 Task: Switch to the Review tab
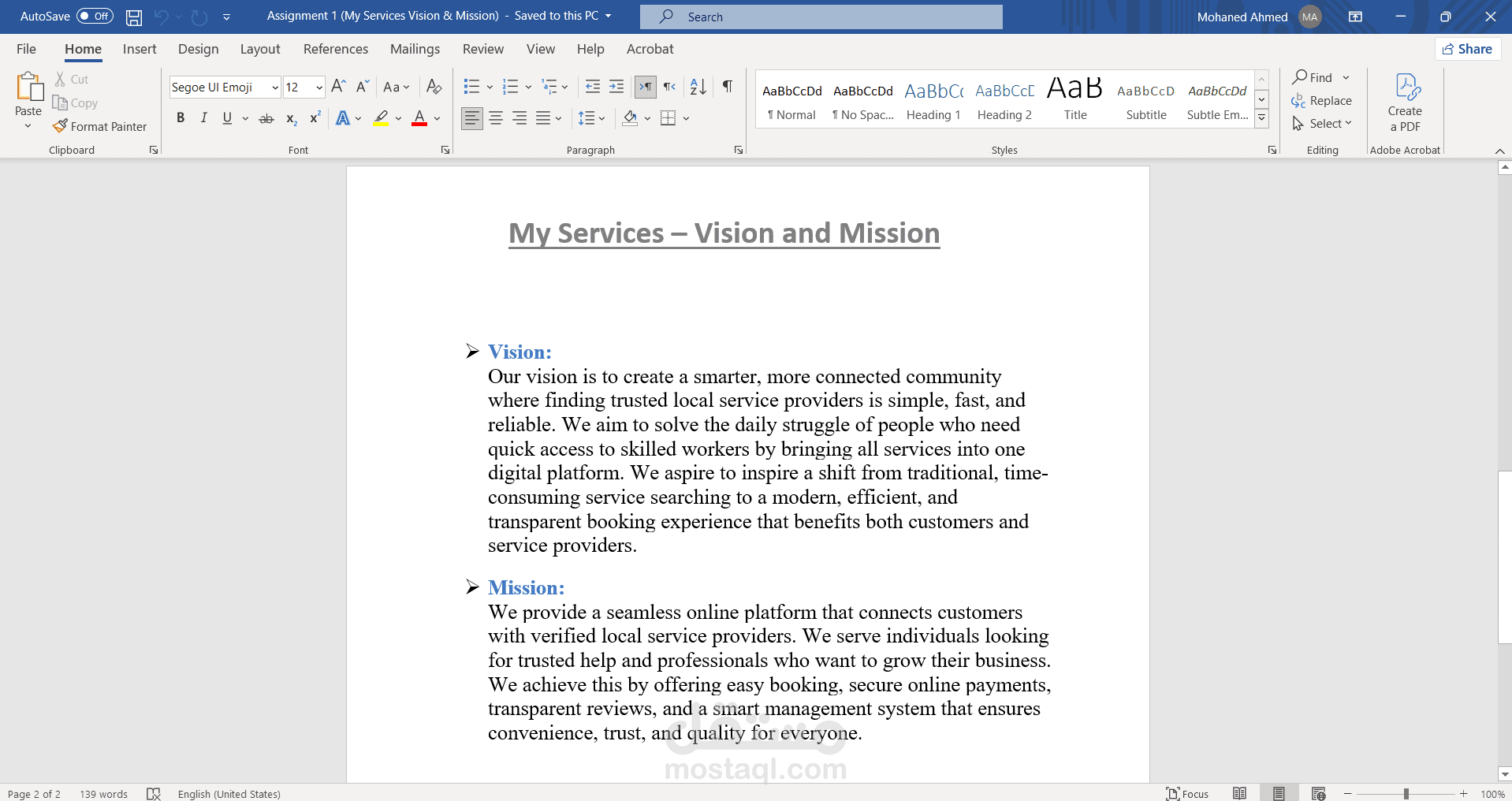coord(483,49)
